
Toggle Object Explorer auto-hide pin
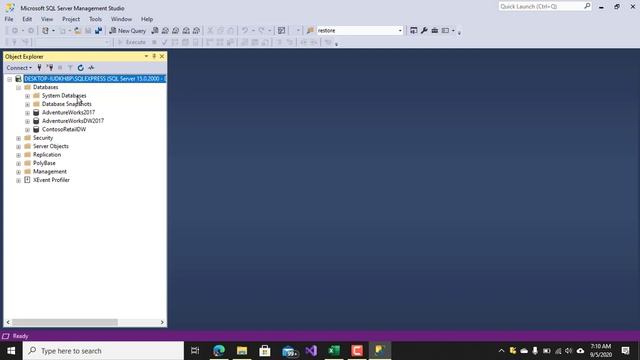click(x=154, y=56)
